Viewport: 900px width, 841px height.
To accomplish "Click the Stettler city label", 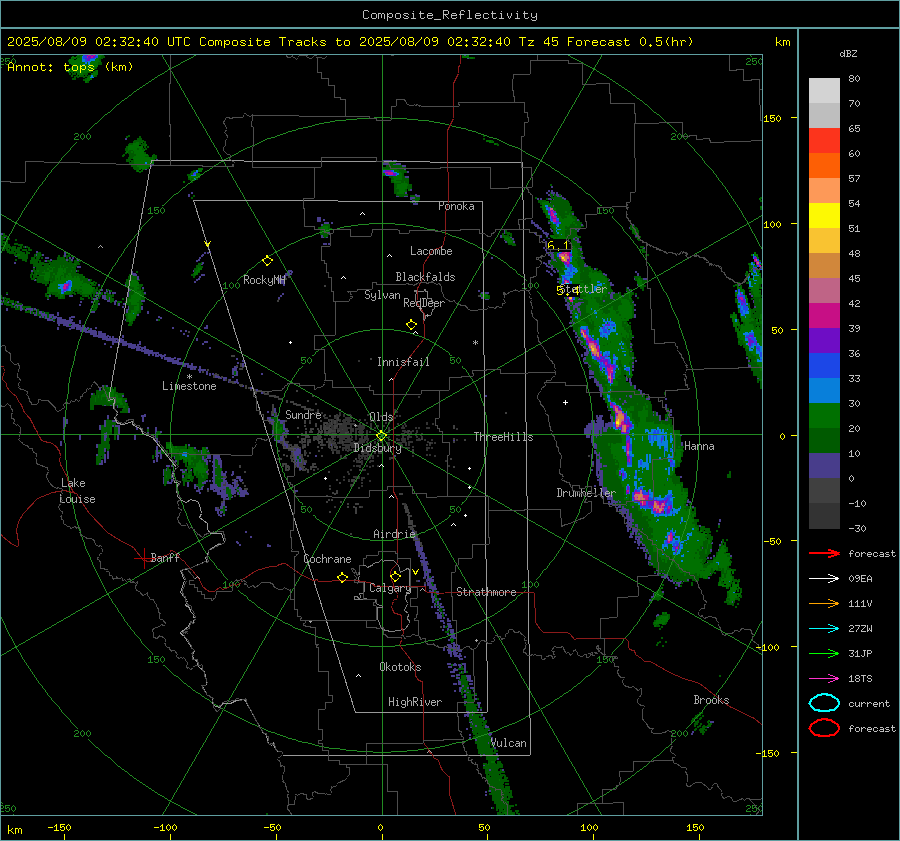I will point(583,289).
